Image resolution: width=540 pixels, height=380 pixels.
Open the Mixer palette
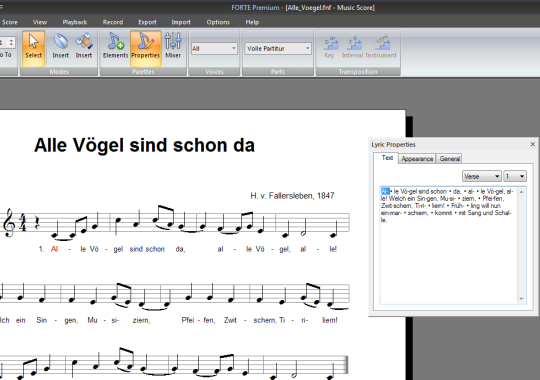pyautogui.click(x=173, y=46)
